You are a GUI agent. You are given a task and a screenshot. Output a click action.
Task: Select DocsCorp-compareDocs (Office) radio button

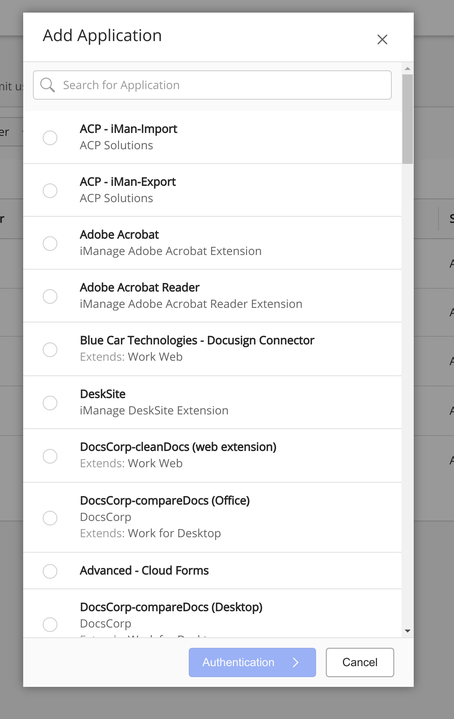[50, 518]
